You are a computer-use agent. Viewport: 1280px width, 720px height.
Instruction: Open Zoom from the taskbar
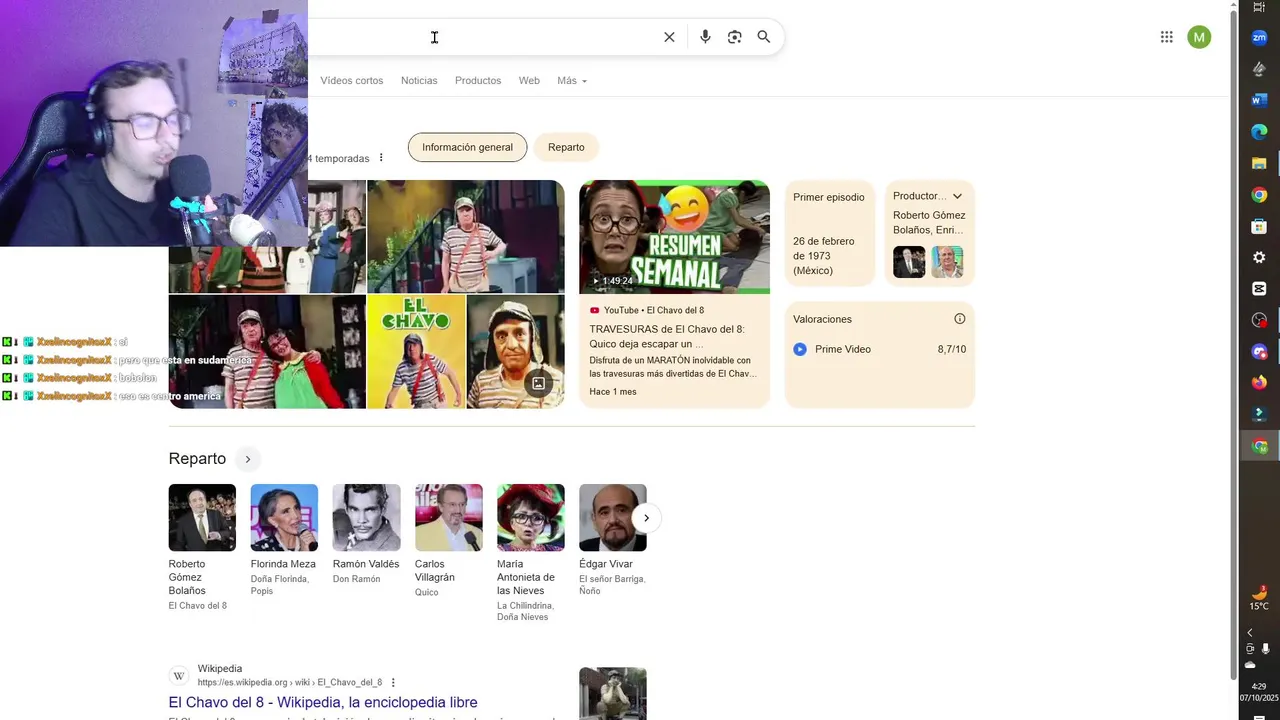point(1259,37)
